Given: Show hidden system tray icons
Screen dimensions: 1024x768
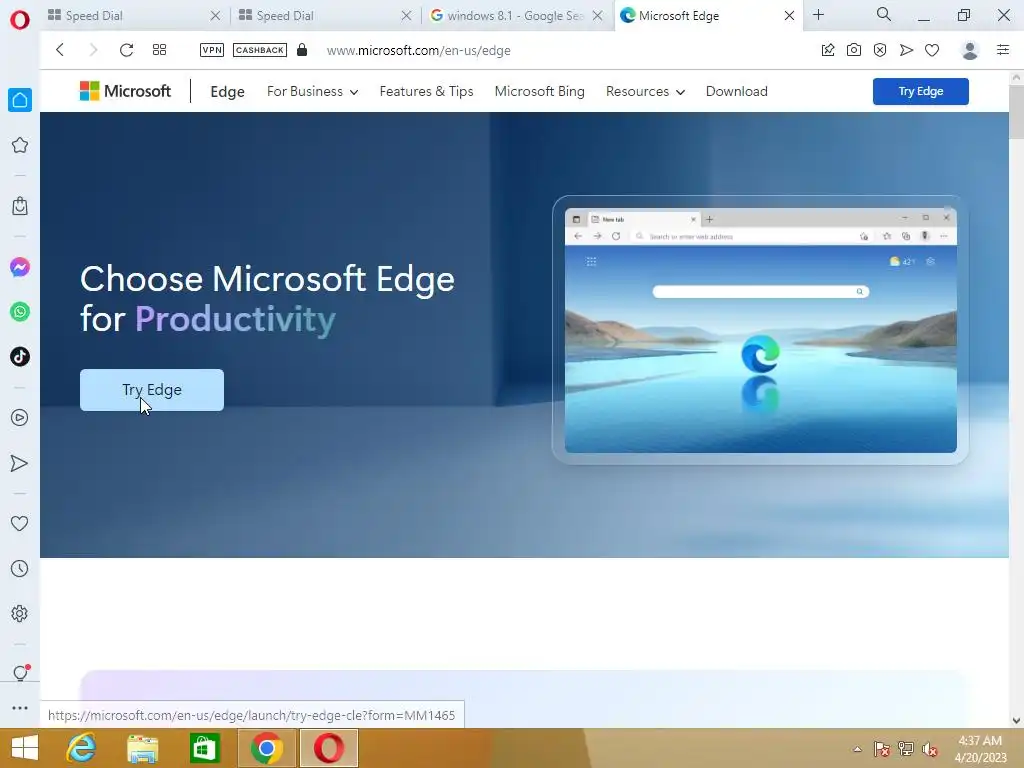Looking at the screenshot, I should 857,749.
